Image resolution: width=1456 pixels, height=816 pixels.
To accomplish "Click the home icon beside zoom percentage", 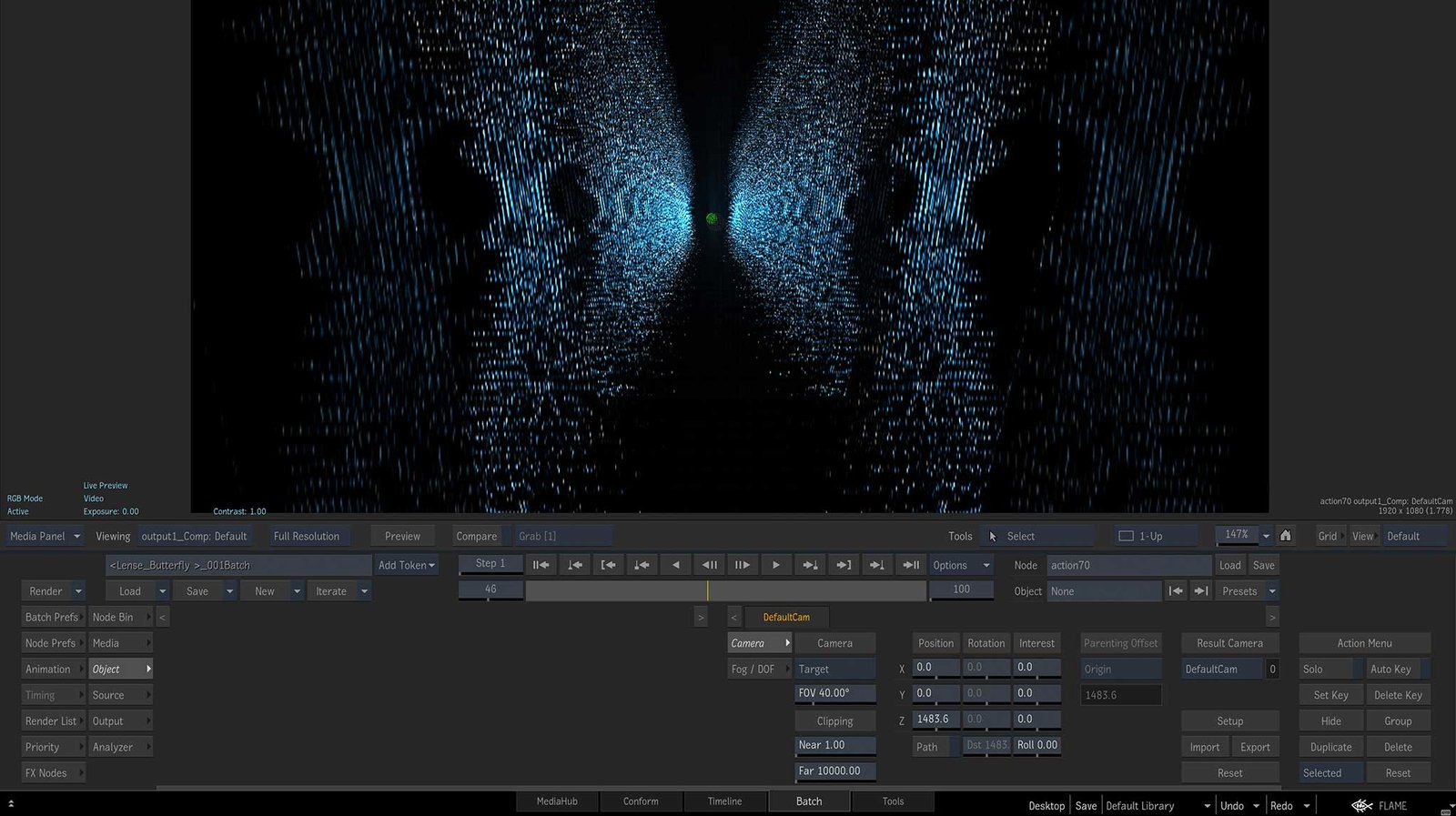I will point(1285,536).
